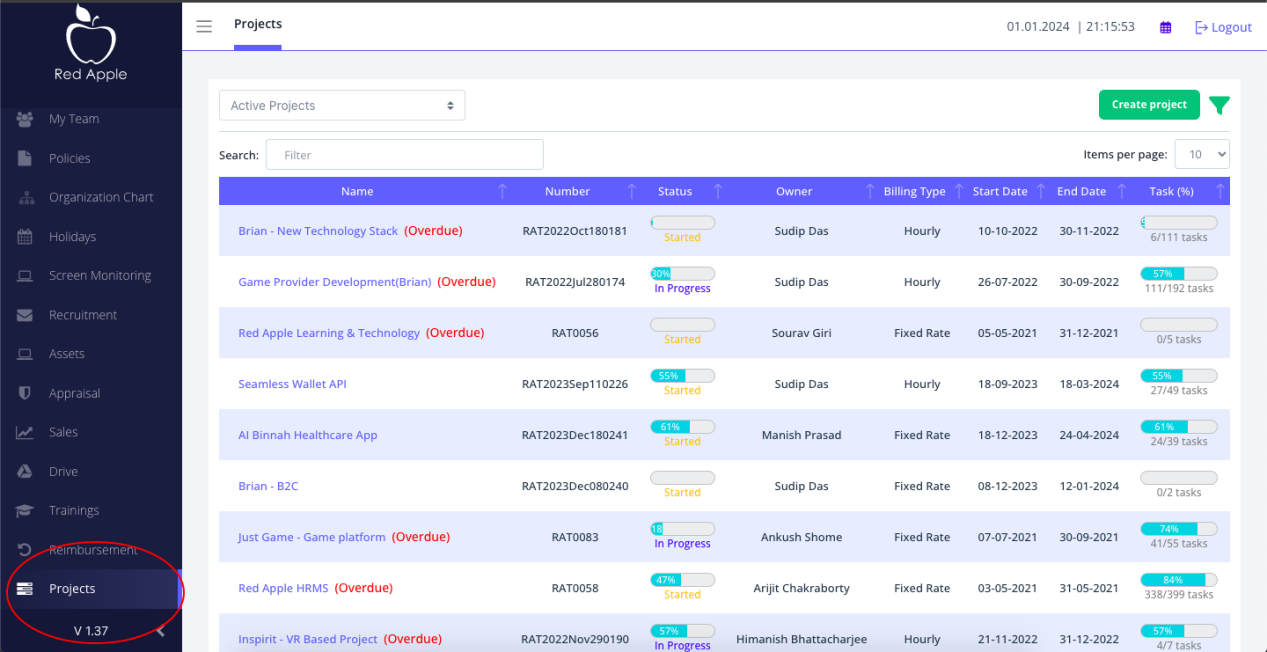
Task: Open Red Apple HRMS project link
Action: click(x=283, y=588)
